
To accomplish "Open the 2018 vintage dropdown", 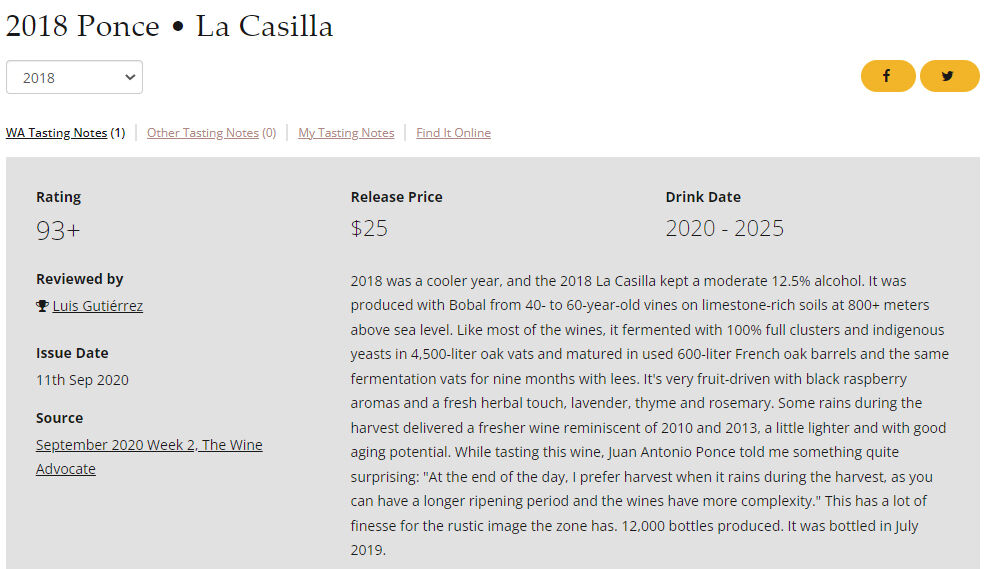I will tap(75, 77).
